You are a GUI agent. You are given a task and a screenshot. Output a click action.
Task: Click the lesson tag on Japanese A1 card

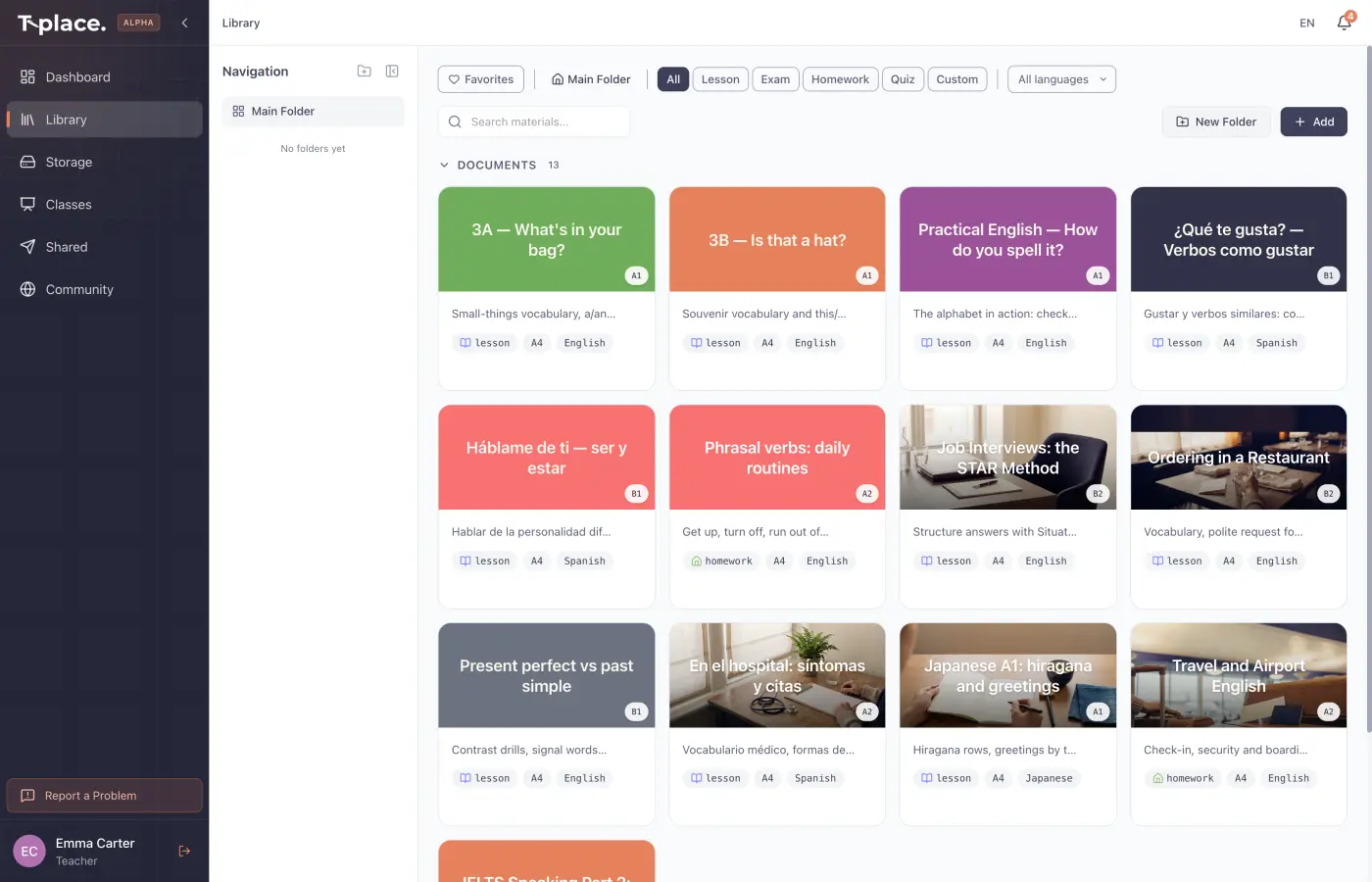click(x=946, y=779)
